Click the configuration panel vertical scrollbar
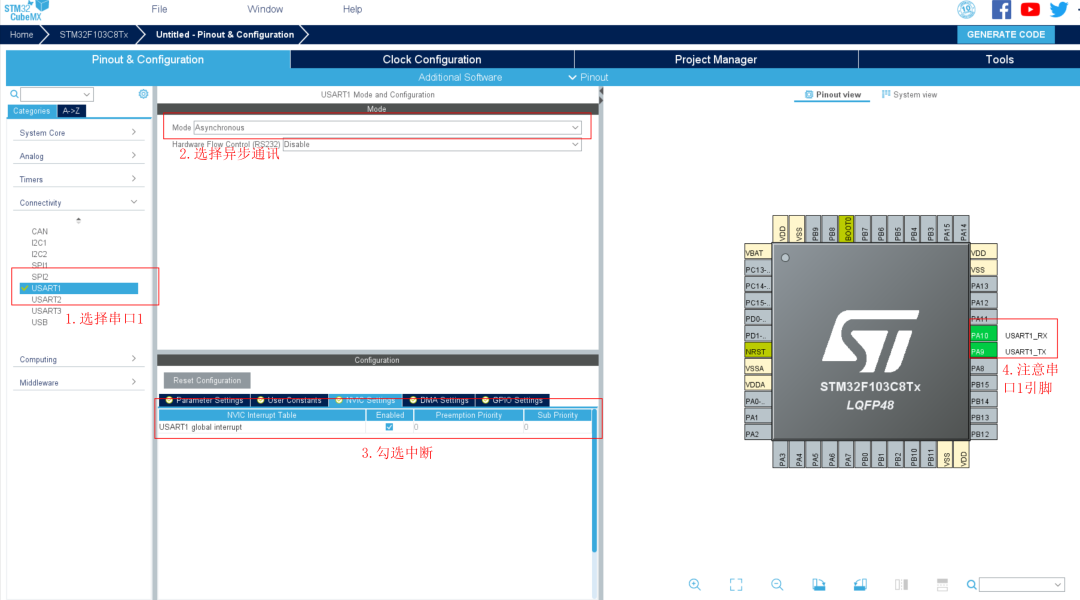 (x=594, y=480)
